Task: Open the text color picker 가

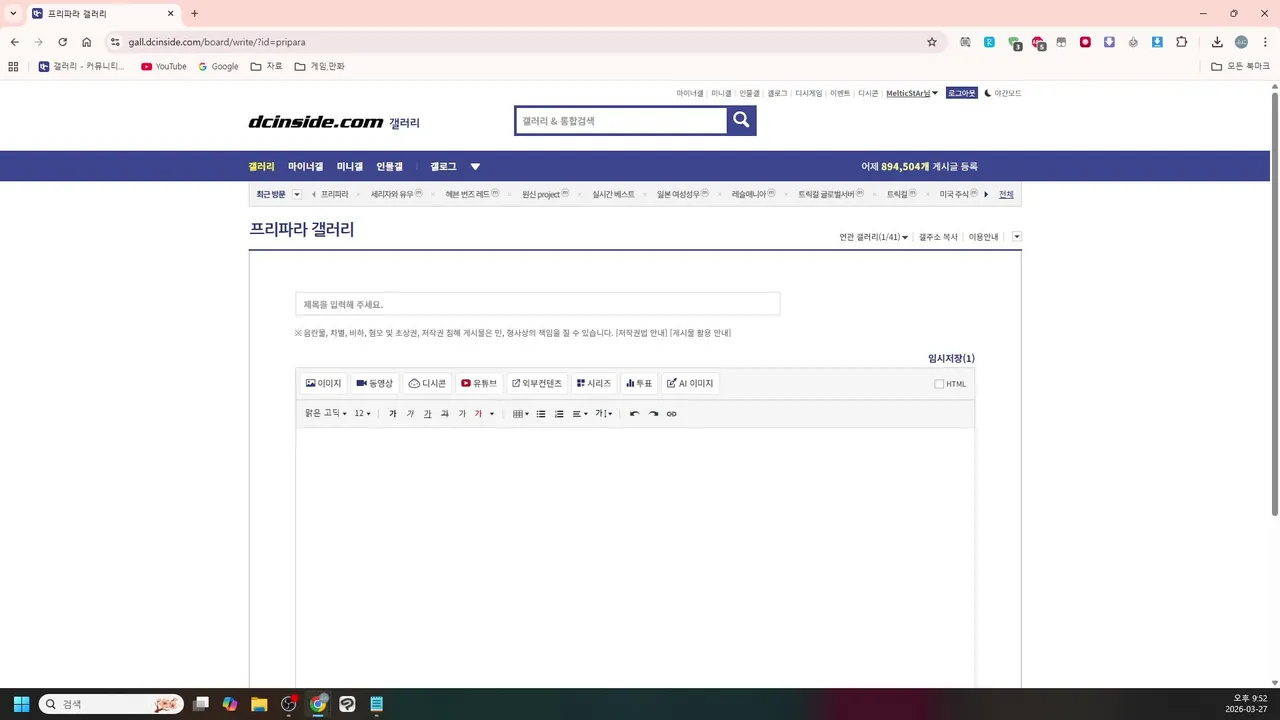Action: (x=478, y=414)
